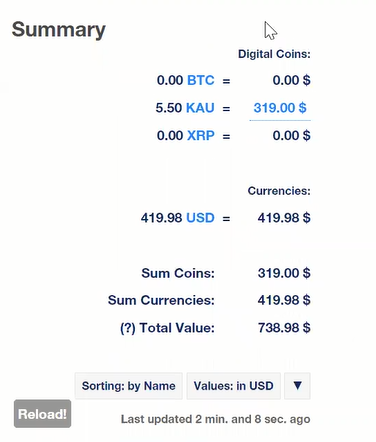Click the 419.98 $ value for USD
The image size is (376, 442).
point(284,218)
